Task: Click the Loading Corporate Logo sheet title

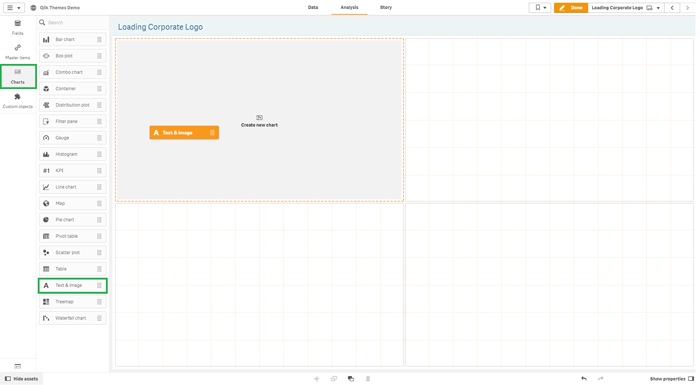Action: 160,27
